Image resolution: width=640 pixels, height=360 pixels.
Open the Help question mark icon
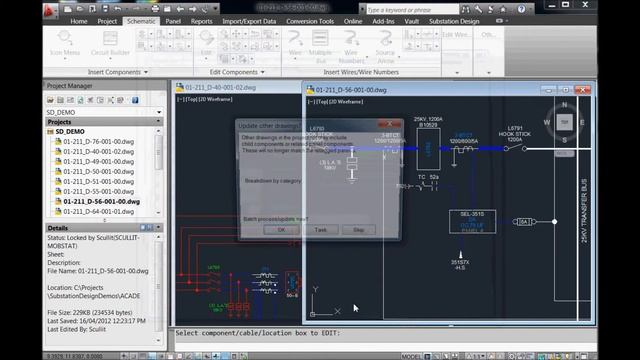coord(521,9)
